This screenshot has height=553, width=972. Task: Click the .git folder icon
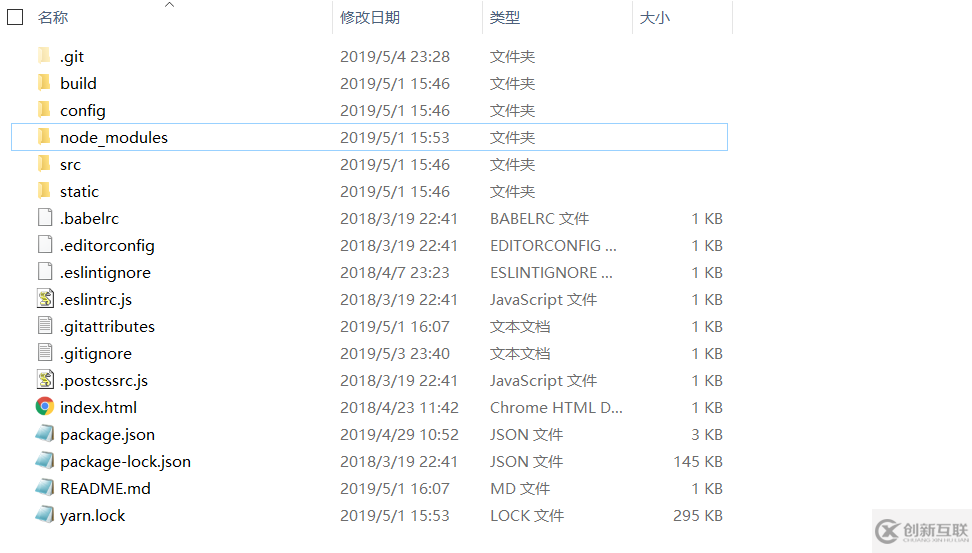44,56
